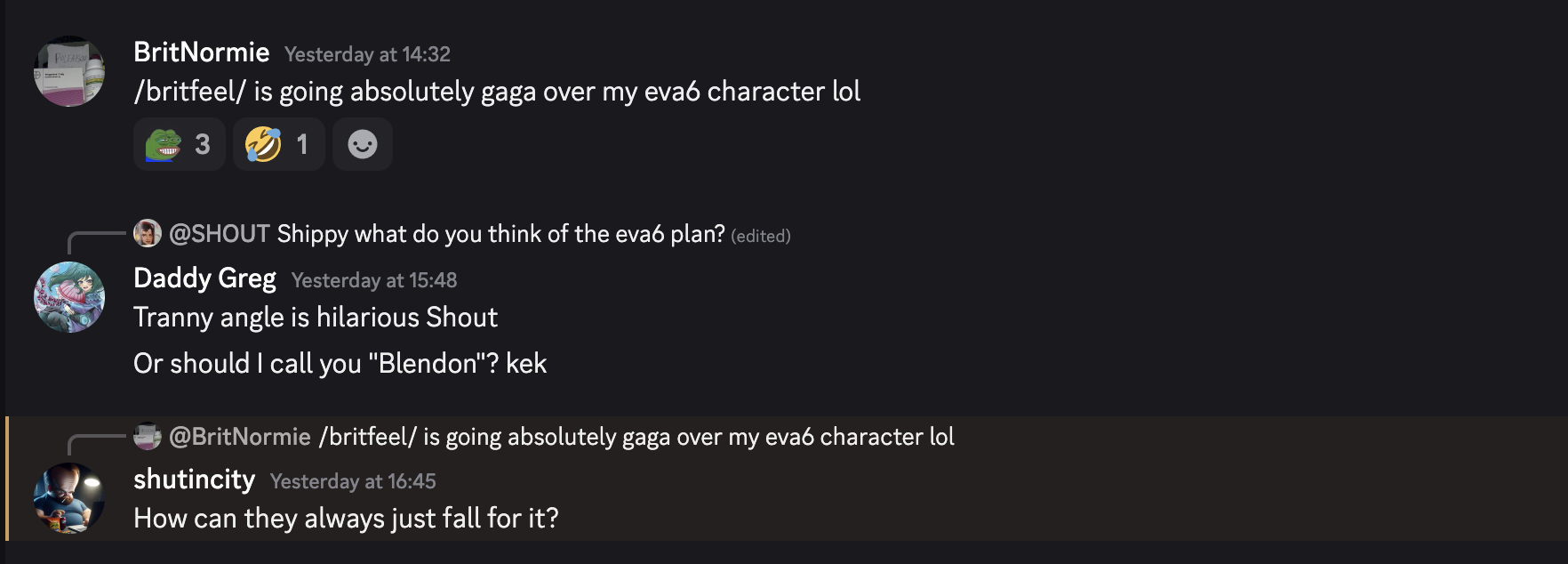Toggle the Pepe frog emoji reaction
Screen dimensions: 1568x564
pyautogui.click(x=180, y=144)
